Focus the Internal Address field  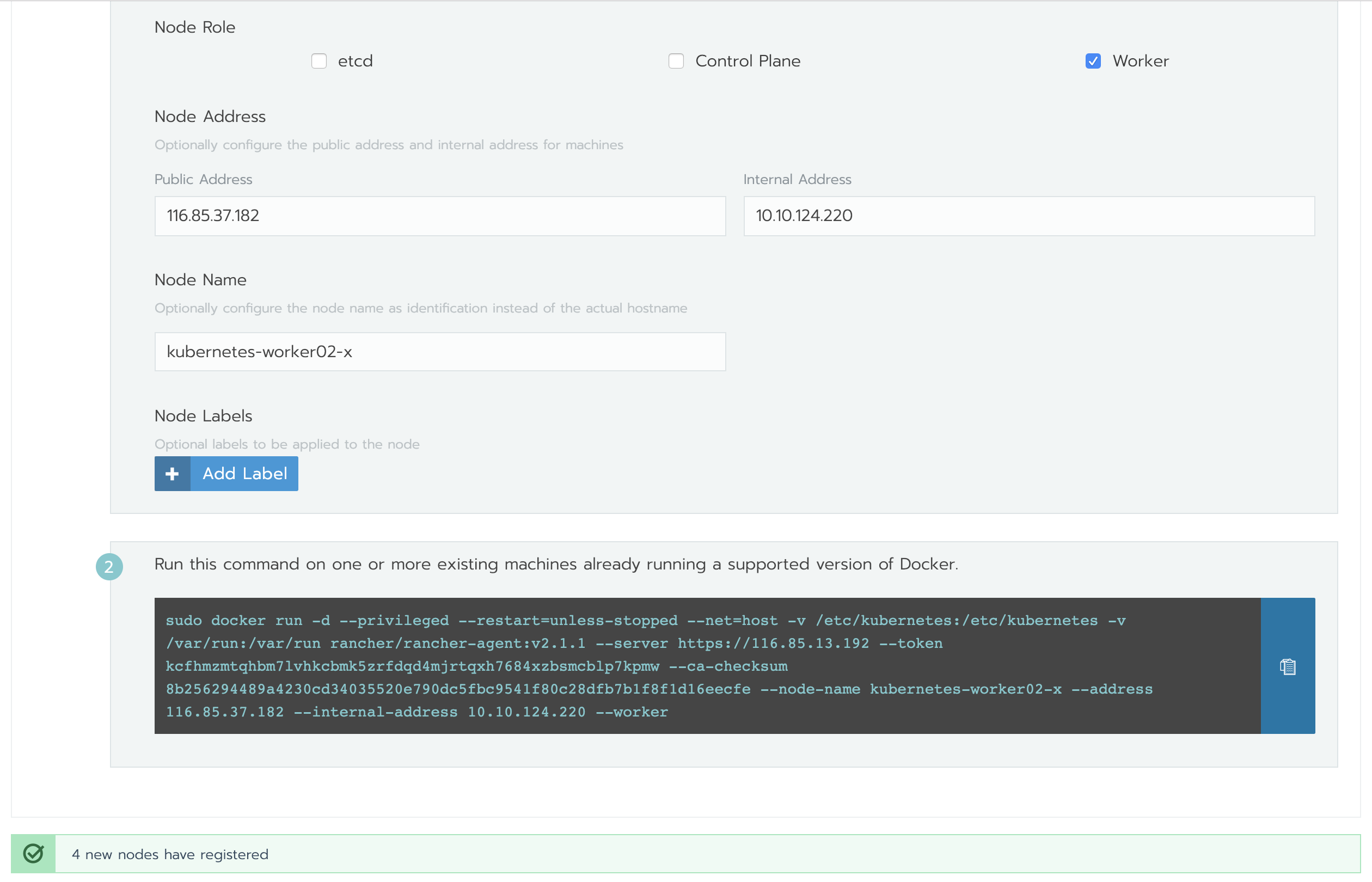(1028, 216)
